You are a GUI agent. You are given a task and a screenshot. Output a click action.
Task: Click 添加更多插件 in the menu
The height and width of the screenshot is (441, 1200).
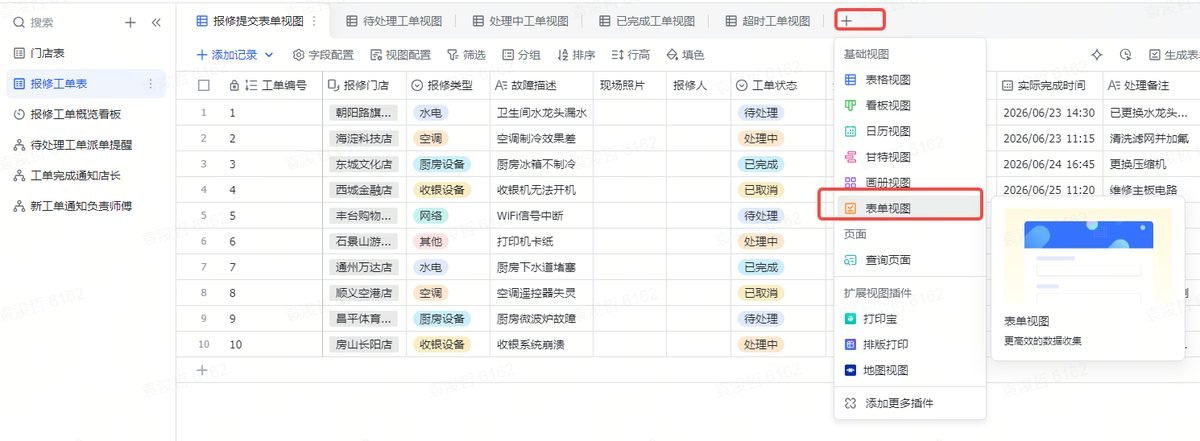[x=910, y=403]
